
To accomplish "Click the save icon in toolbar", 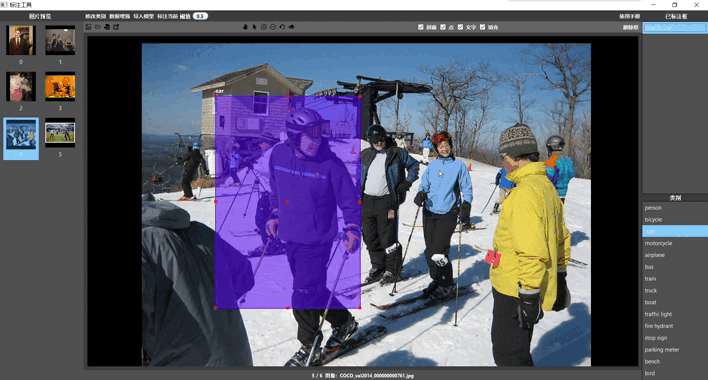I will pos(107,27).
